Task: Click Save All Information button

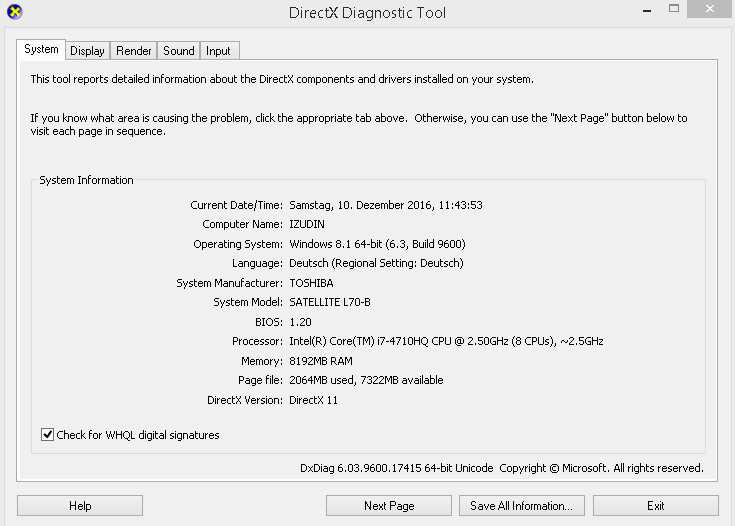Action: [522, 505]
